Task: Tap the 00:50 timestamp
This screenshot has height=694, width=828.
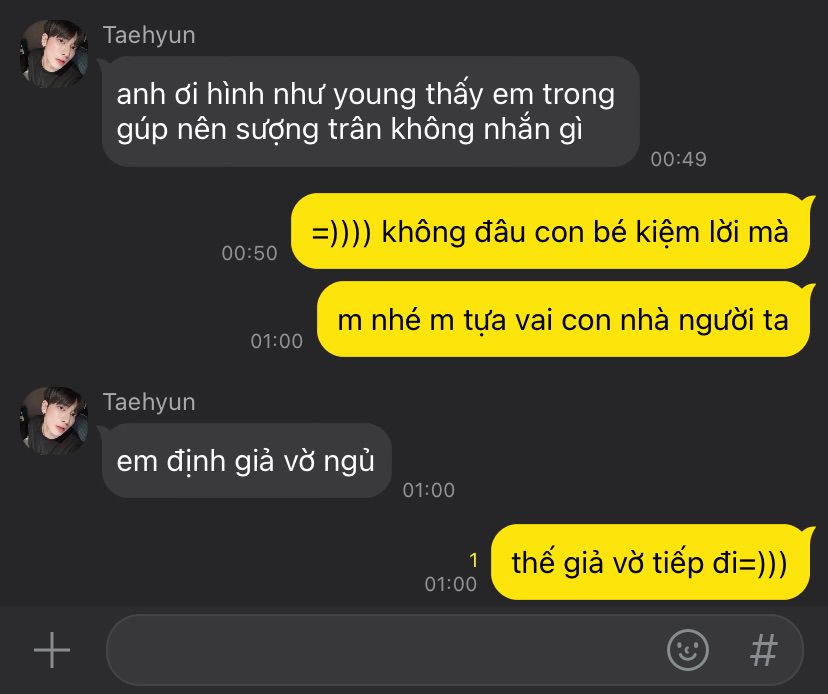Action: [249, 253]
